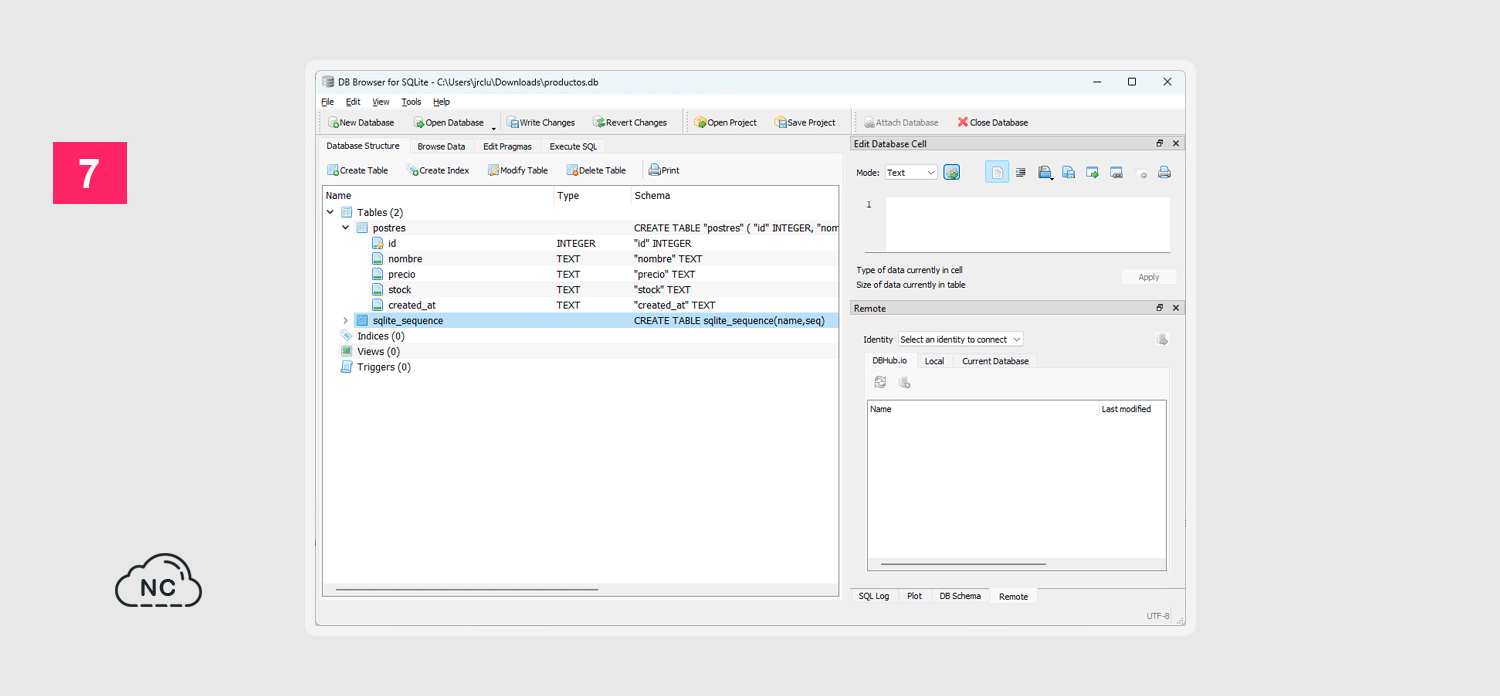1500x696 pixels.
Task: Open the Edit menu
Action: [353, 102]
